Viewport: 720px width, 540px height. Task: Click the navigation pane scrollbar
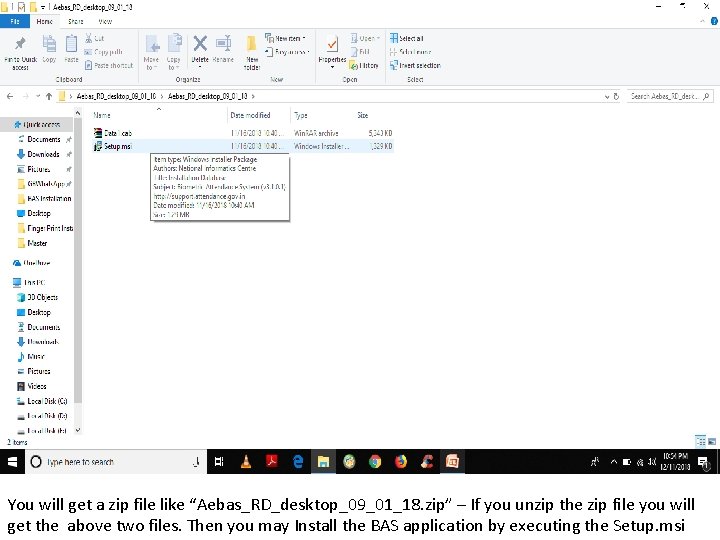(x=78, y=260)
